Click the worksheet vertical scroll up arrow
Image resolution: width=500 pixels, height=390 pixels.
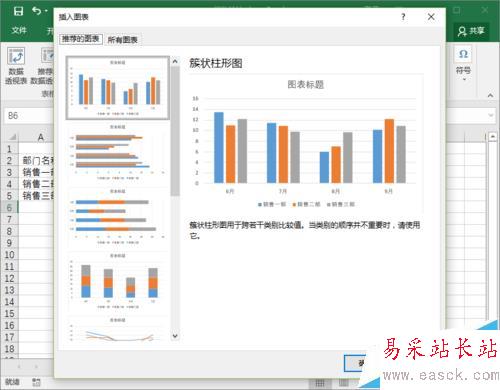(x=493, y=136)
